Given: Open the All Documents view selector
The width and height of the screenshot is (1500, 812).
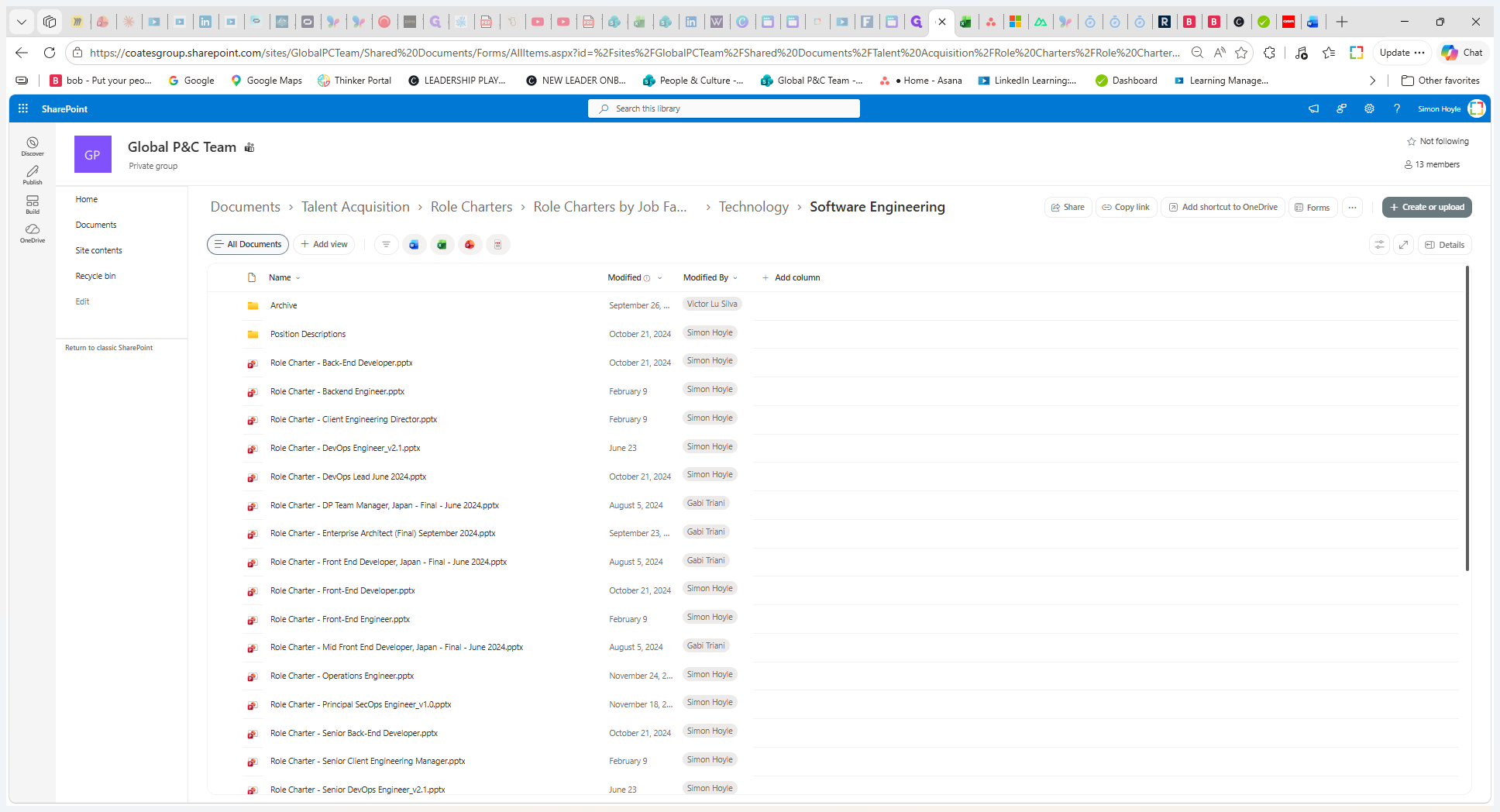Looking at the screenshot, I should click(x=248, y=244).
